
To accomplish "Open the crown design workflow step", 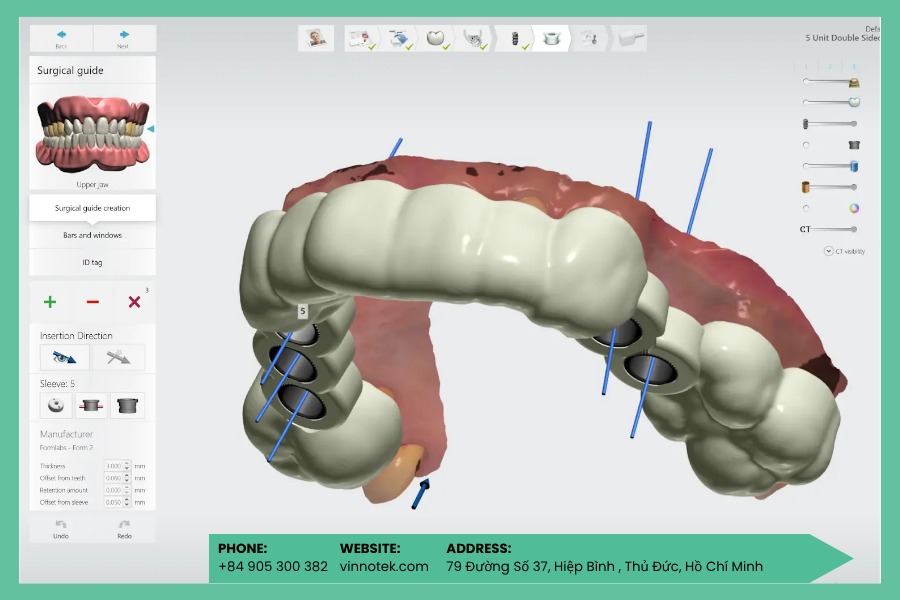I will [436, 38].
